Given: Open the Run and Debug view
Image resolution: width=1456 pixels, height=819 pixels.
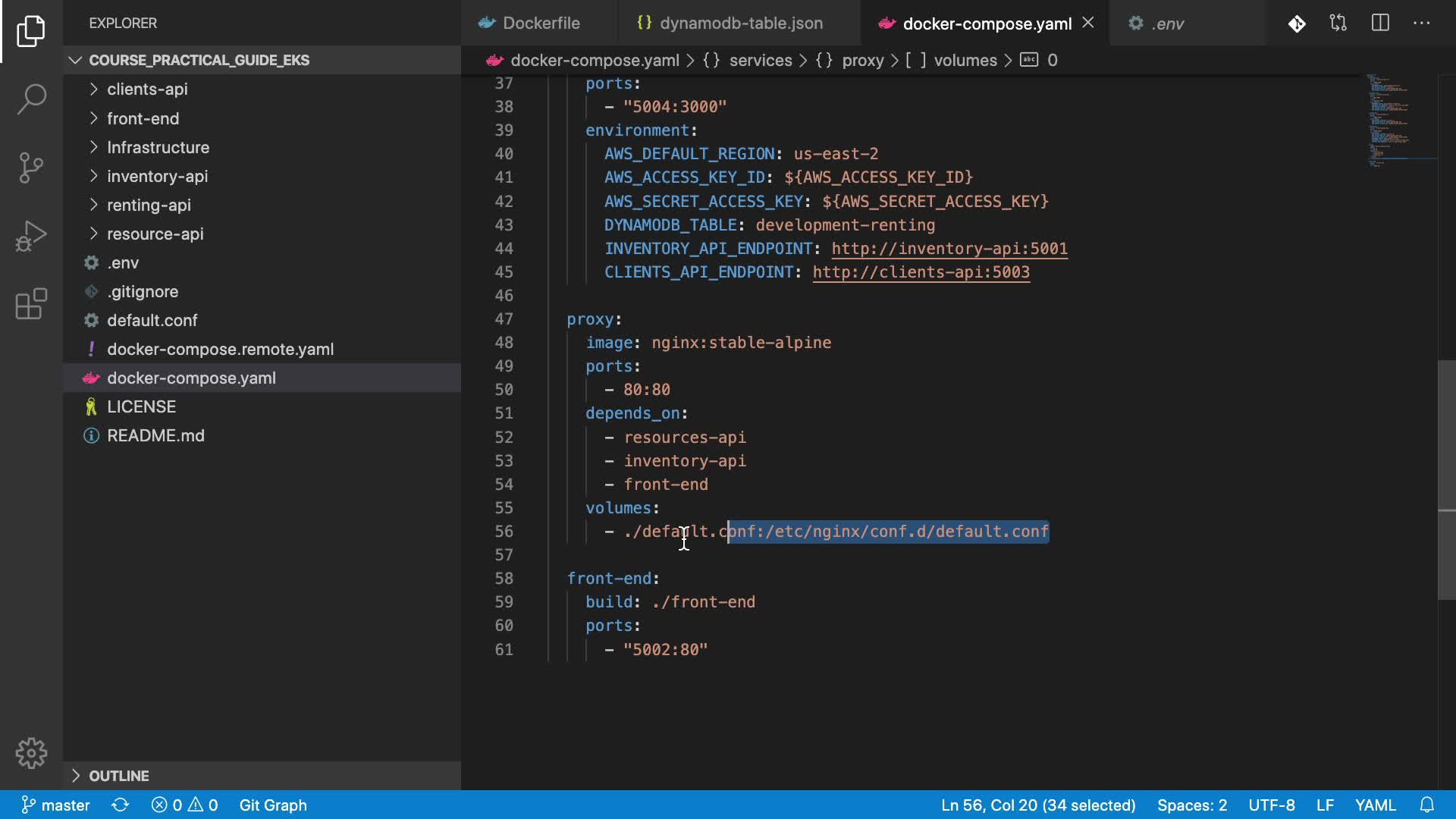Looking at the screenshot, I should pyautogui.click(x=31, y=236).
